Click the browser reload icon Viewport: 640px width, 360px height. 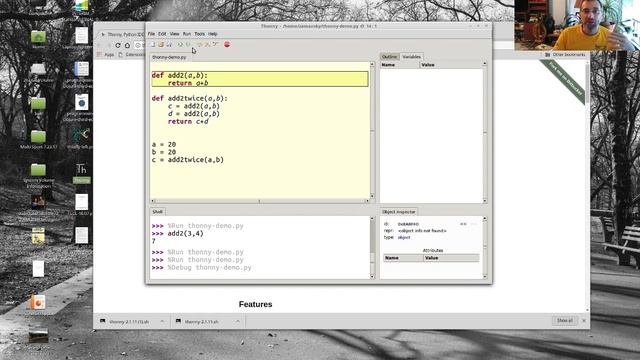pos(118,45)
